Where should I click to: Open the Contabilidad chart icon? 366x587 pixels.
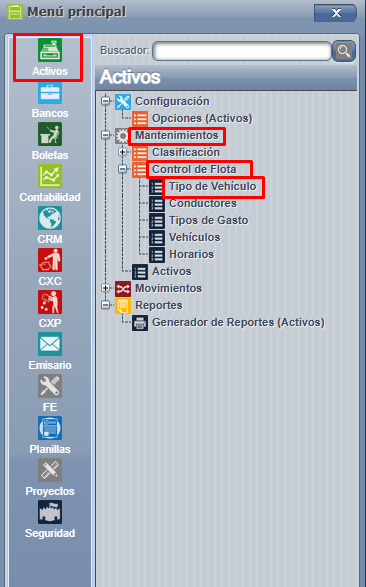coord(50,176)
